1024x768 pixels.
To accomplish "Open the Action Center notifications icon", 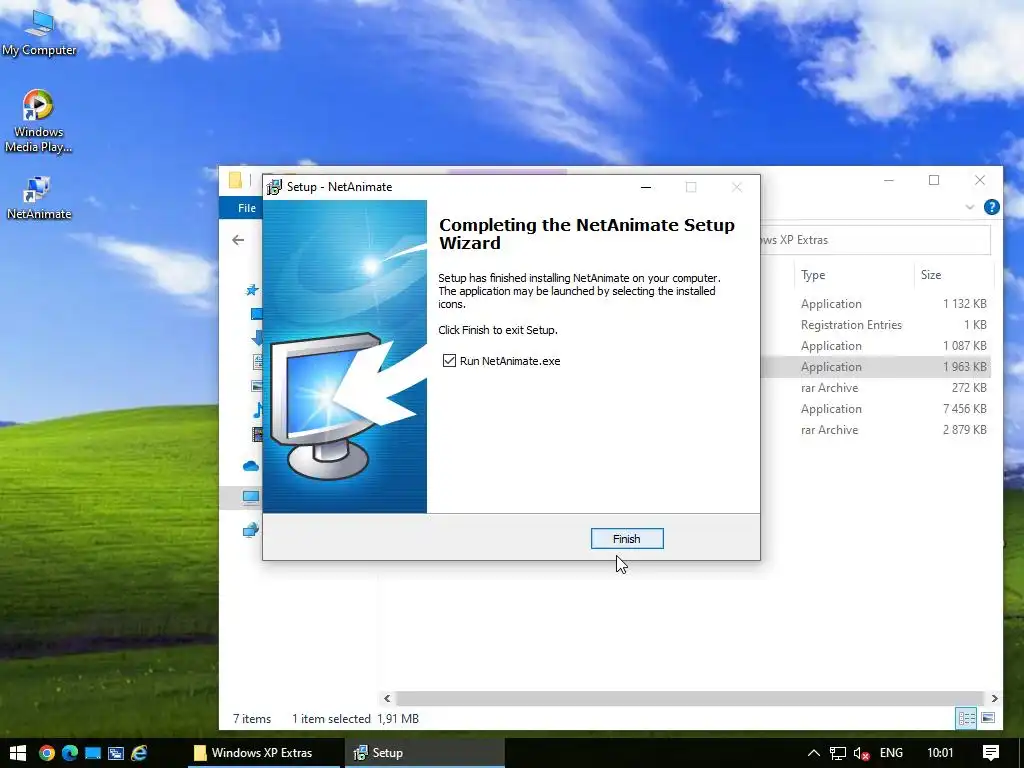I will [x=991, y=753].
